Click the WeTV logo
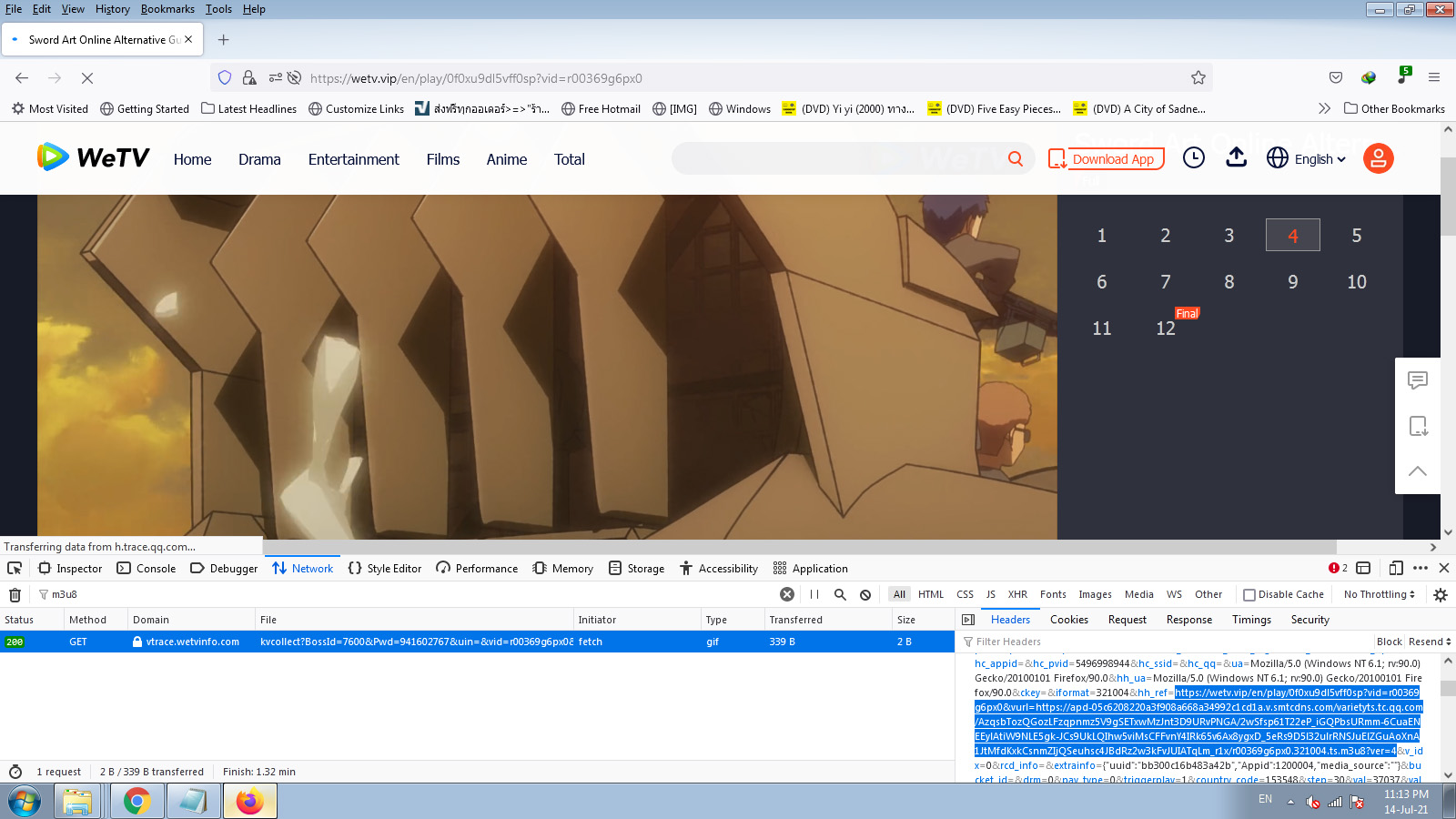The height and width of the screenshot is (819, 1456). tap(93, 157)
